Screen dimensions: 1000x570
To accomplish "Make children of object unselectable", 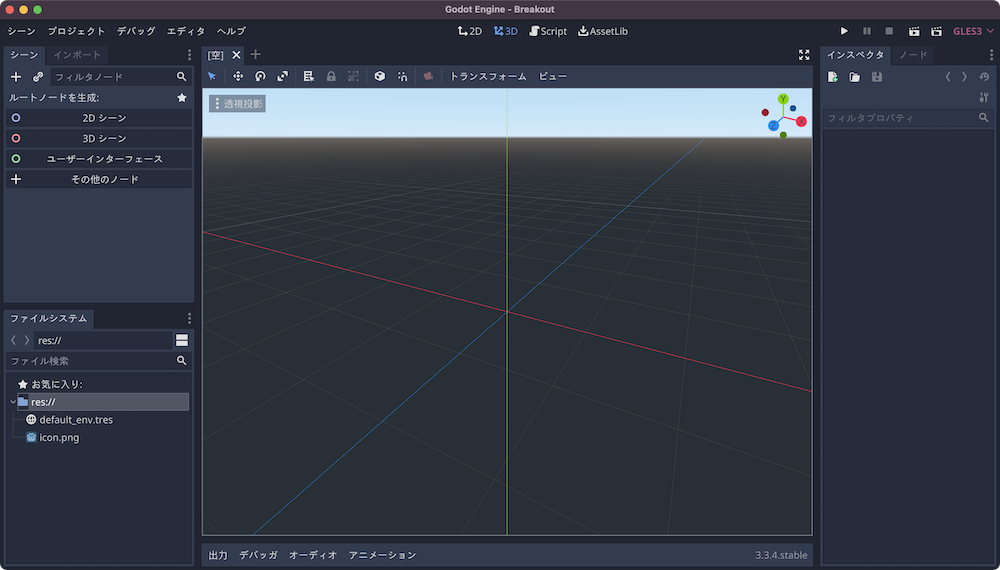I will tap(353, 77).
